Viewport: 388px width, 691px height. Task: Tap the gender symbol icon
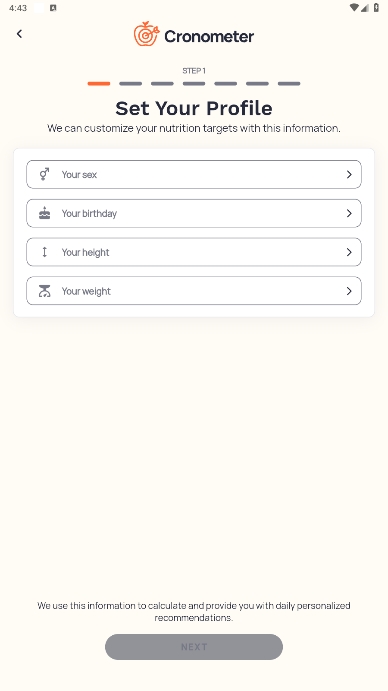coord(44,175)
